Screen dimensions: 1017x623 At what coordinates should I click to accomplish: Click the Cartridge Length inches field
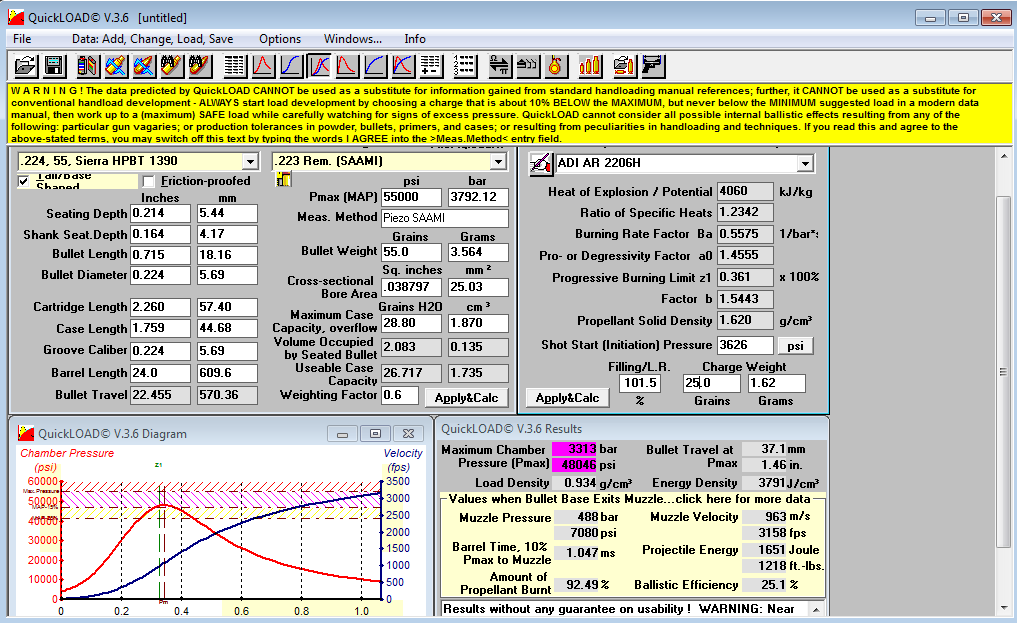[160, 307]
